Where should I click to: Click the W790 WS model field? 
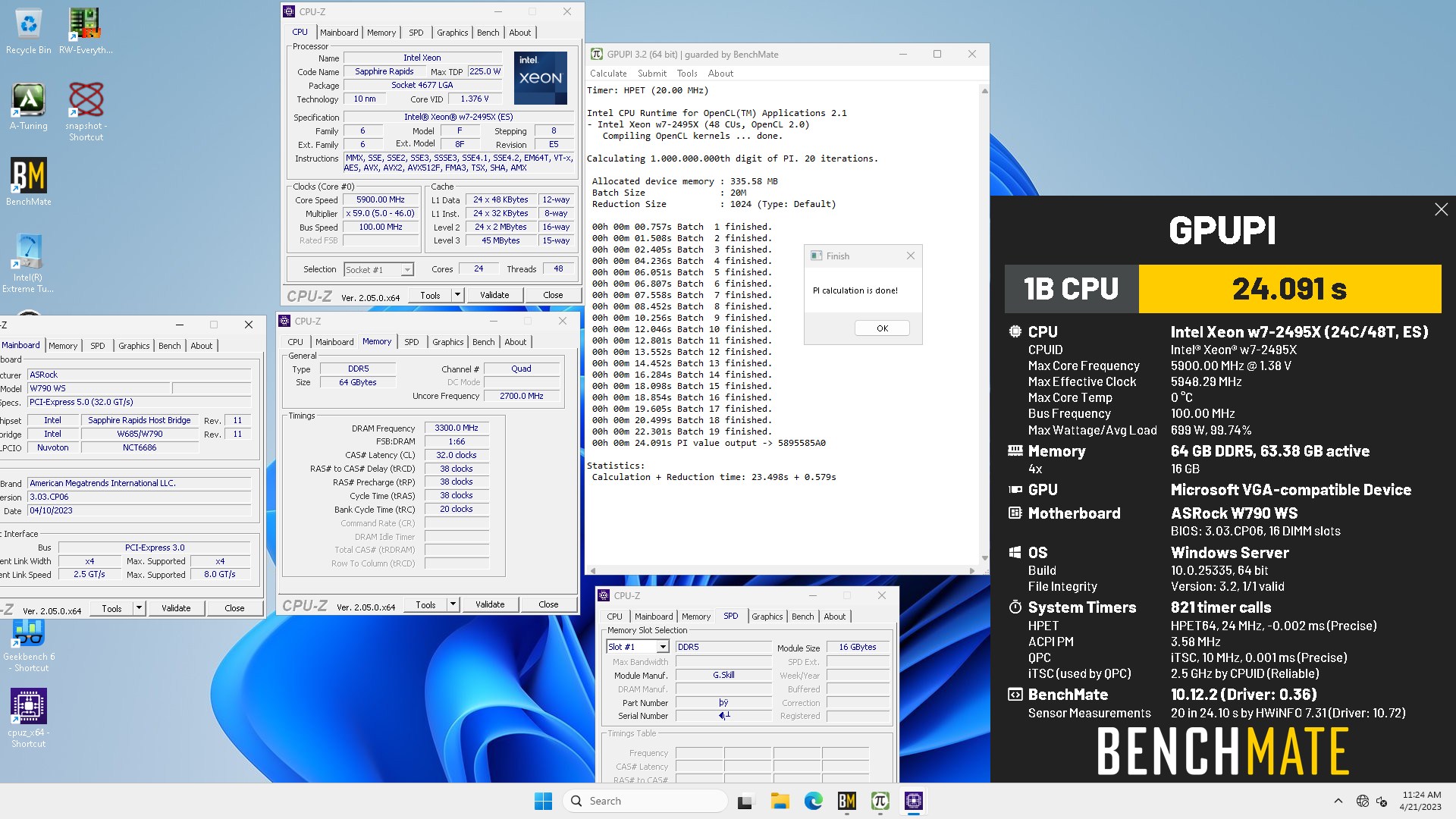(x=99, y=388)
